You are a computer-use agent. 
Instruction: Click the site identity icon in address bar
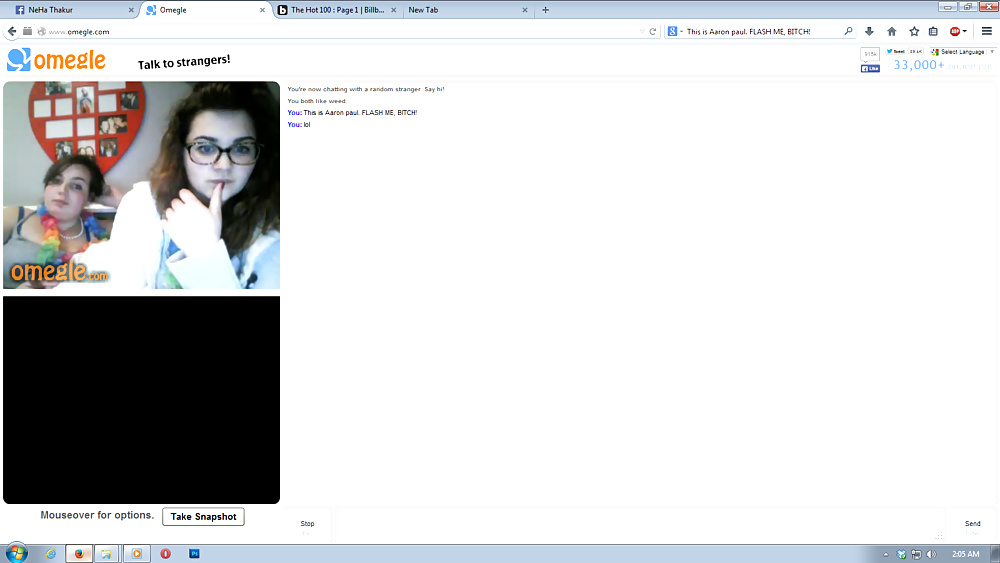(x=41, y=31)
